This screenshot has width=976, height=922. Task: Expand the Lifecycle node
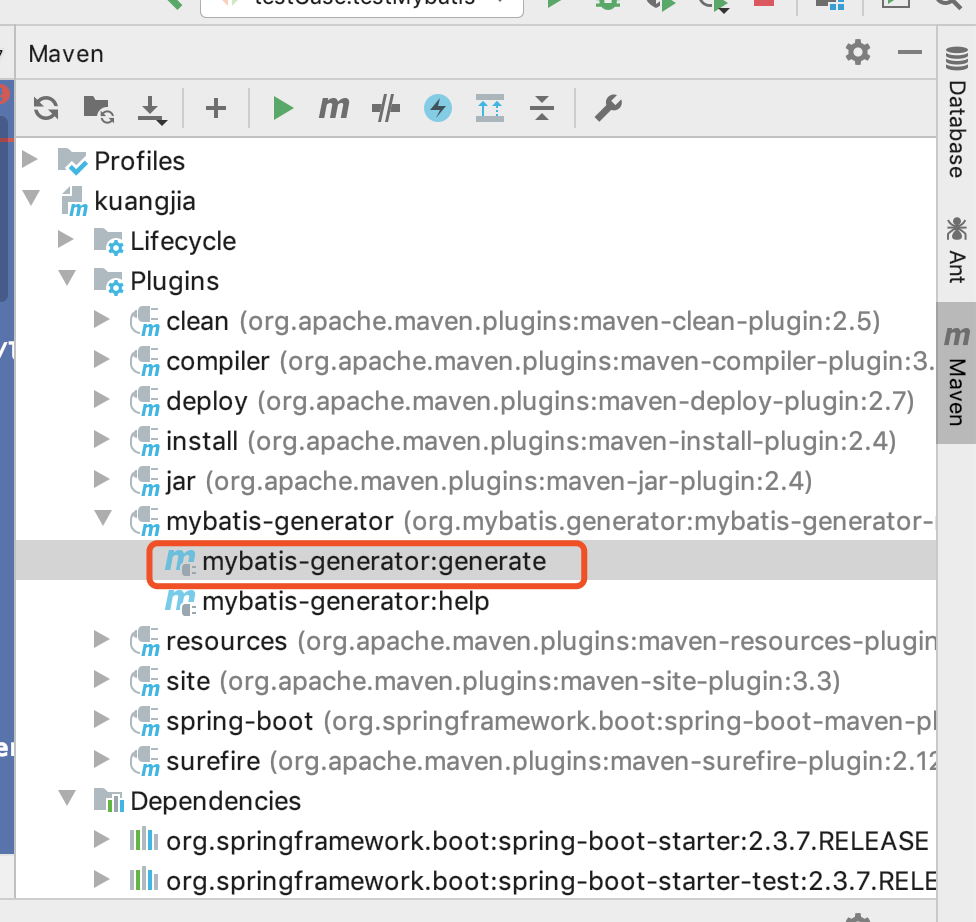tap(65, 239)
